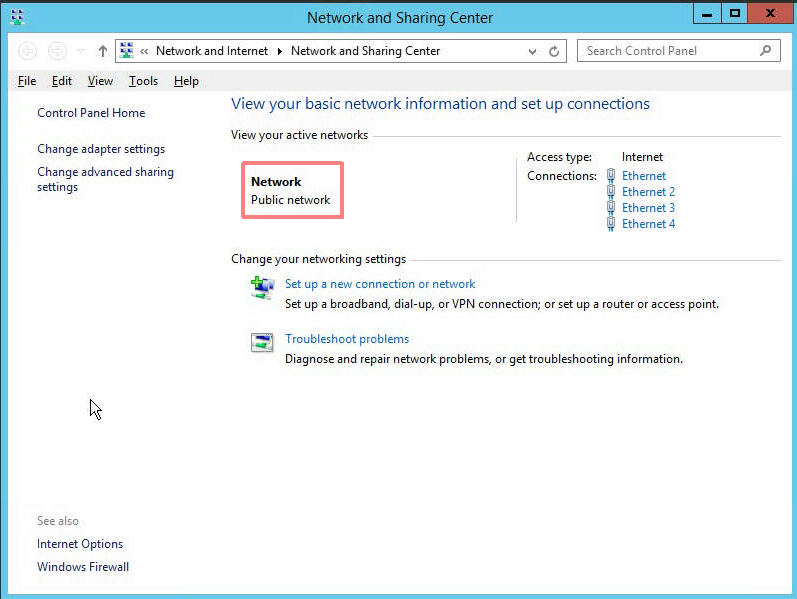Open the Tools menu

[x=143, y=81]
